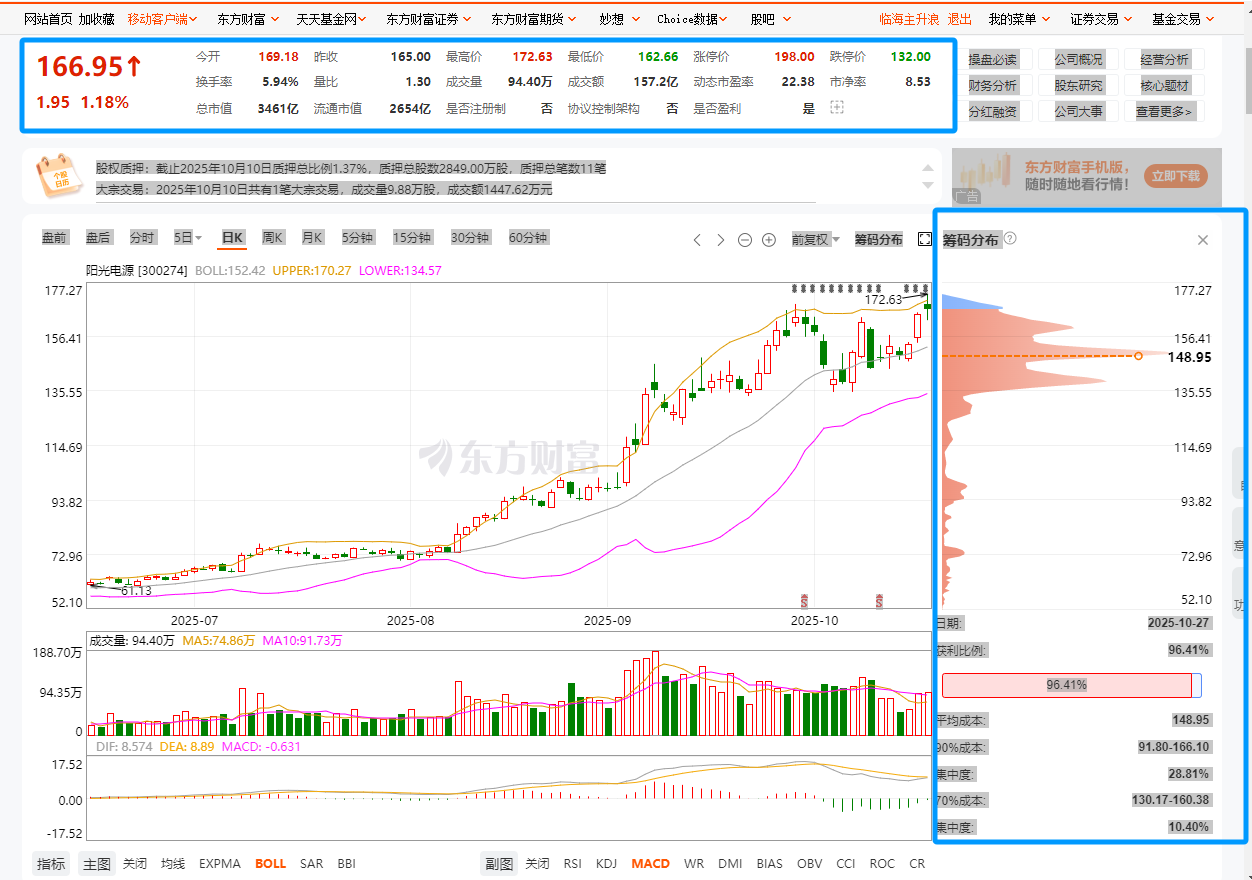Click 立即下载 button in the ad banner
This screenshot has height=880, width=1252.
pyautogui.click(x=1176, y=176)
